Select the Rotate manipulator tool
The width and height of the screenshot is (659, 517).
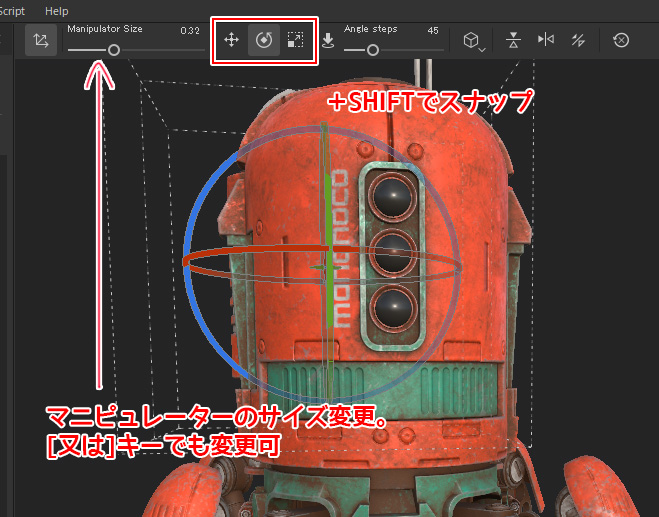click(263, 40)
